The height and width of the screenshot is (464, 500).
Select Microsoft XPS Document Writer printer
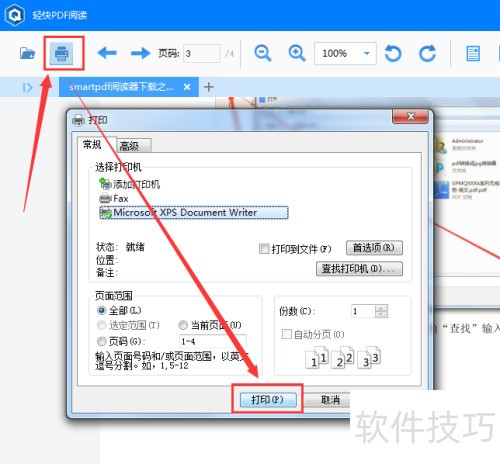tap(194, 213)
